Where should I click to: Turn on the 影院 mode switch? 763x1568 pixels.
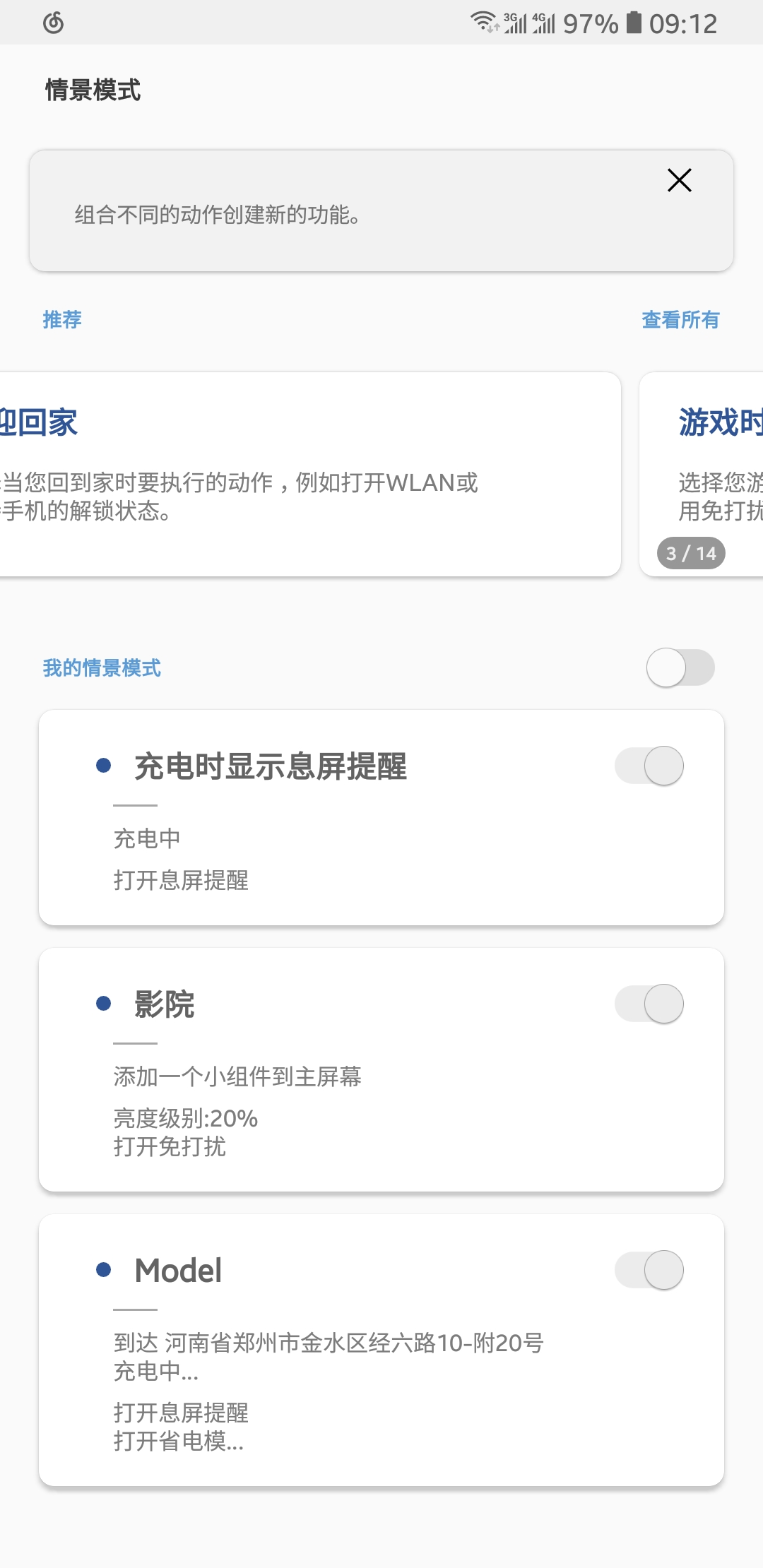[649, 1004]
